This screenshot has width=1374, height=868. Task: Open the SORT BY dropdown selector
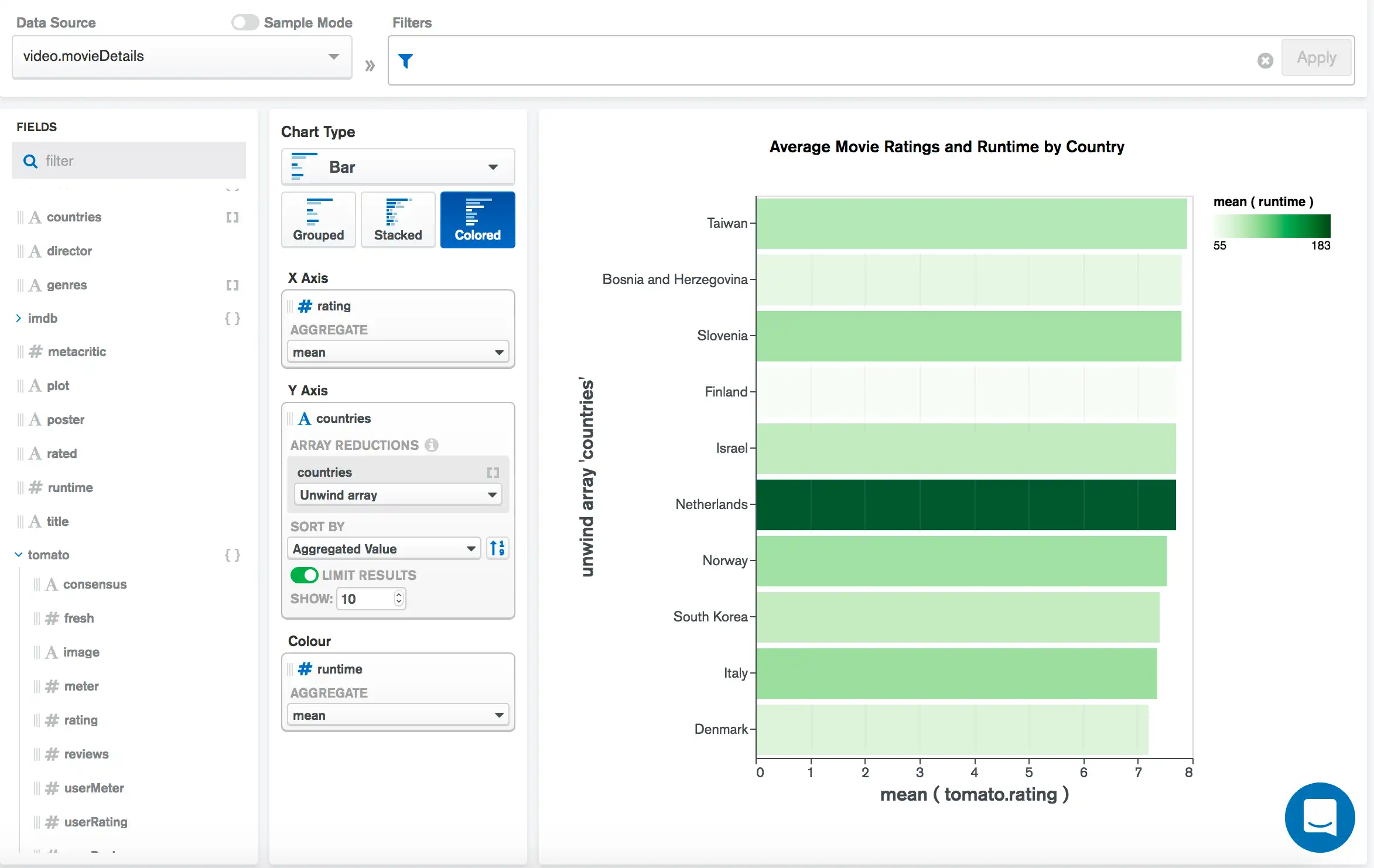[x=383, y=548]
